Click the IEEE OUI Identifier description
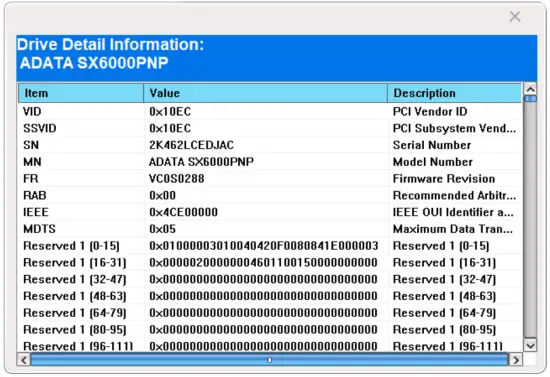Image resolution: width=550 pixels, height=377 pixels. (453, 212)
